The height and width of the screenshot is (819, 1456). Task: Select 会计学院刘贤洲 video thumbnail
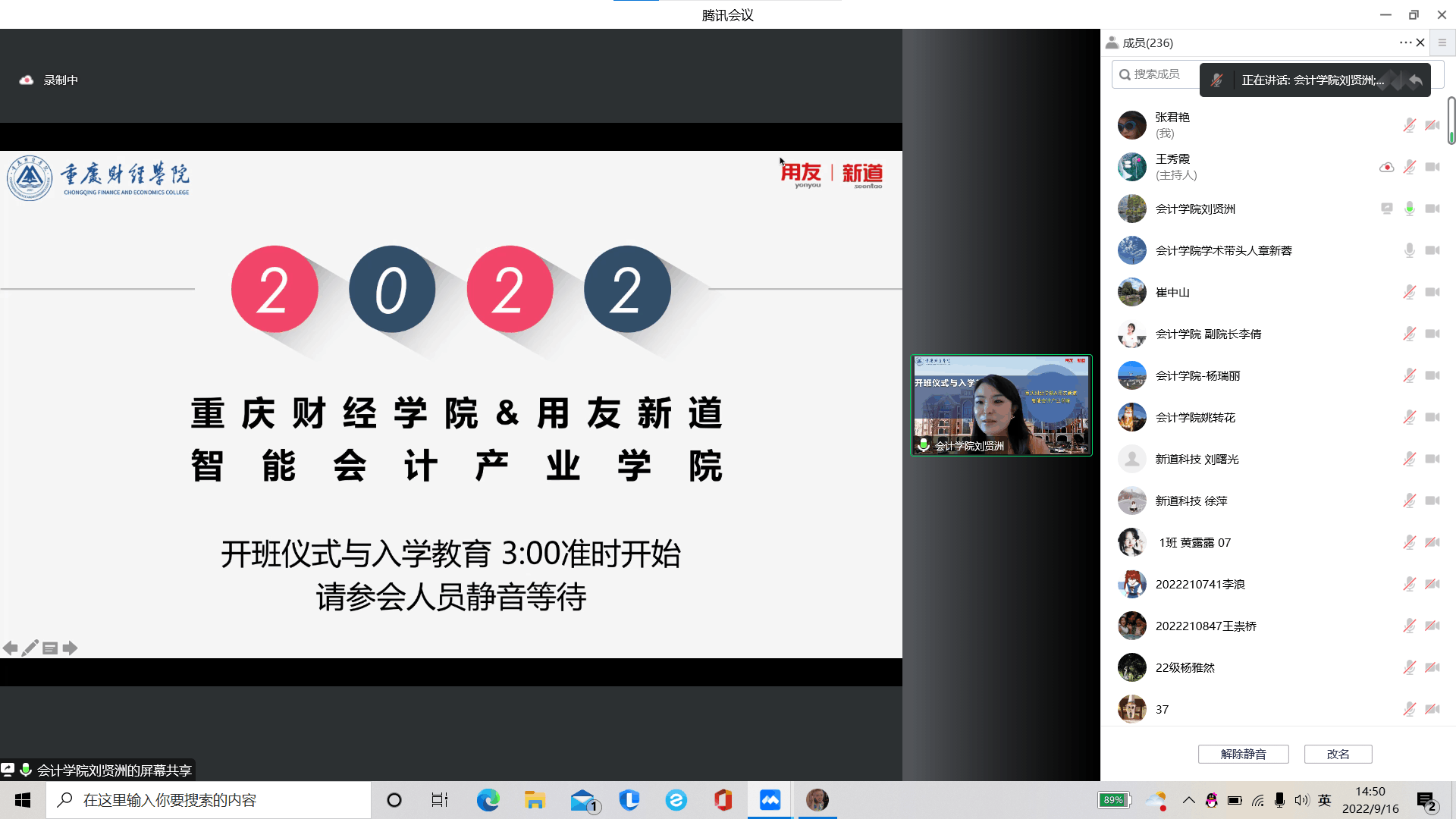click(1001, 405)
